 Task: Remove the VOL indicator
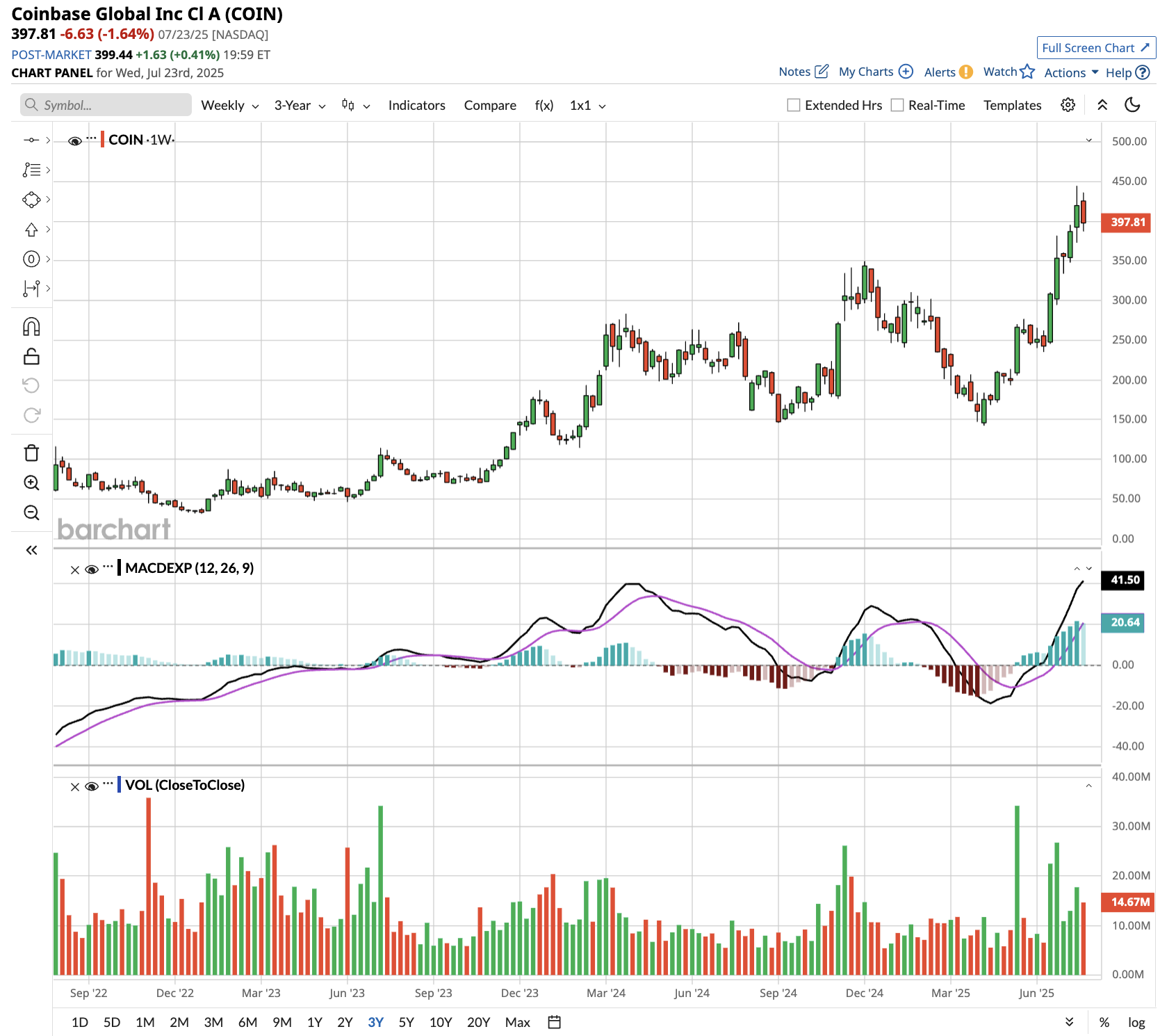pyautogui.click(x=75, y=787)
